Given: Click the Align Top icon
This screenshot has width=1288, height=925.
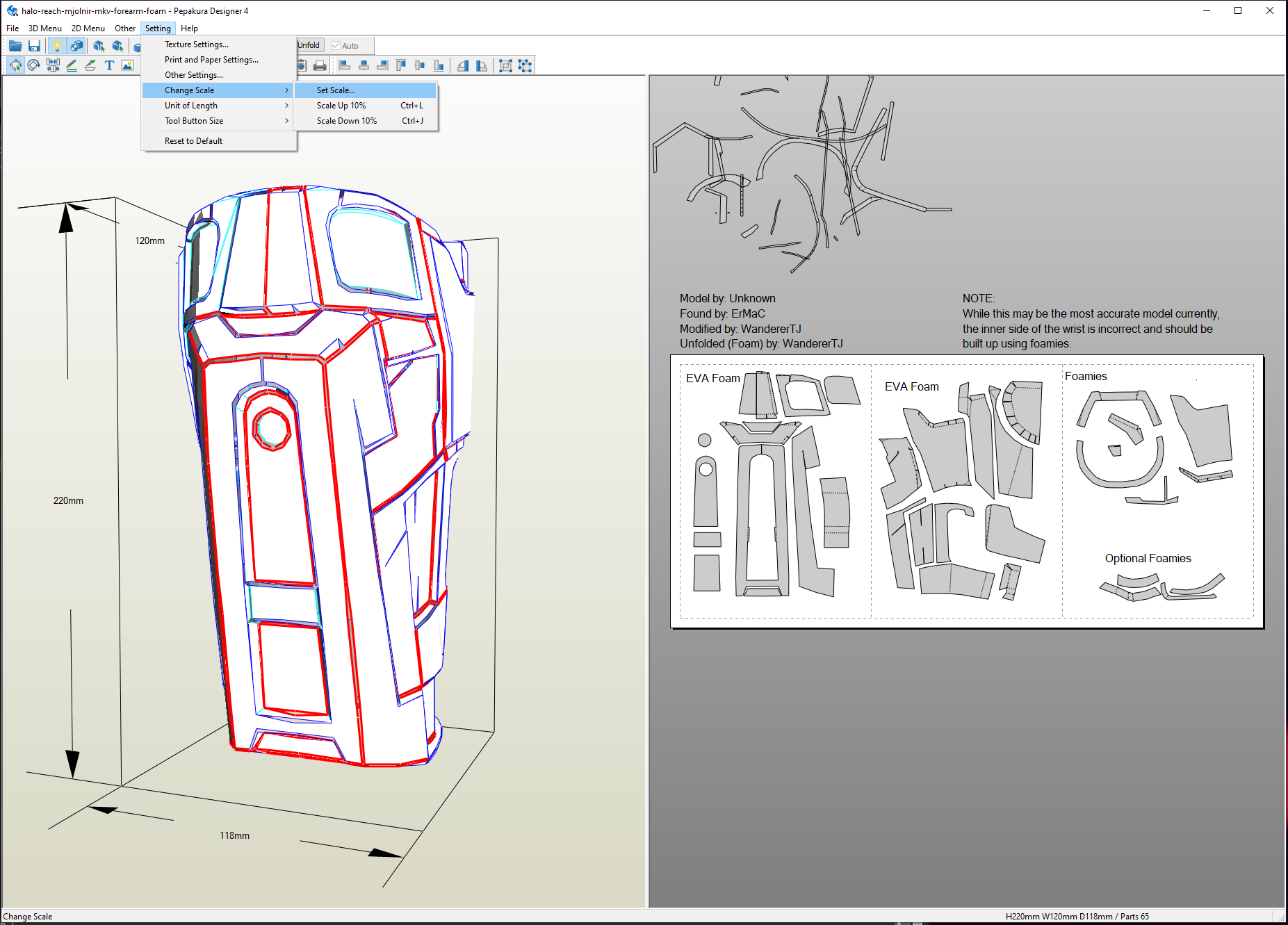Looking at the screenshot, I should tap(401, 65).
